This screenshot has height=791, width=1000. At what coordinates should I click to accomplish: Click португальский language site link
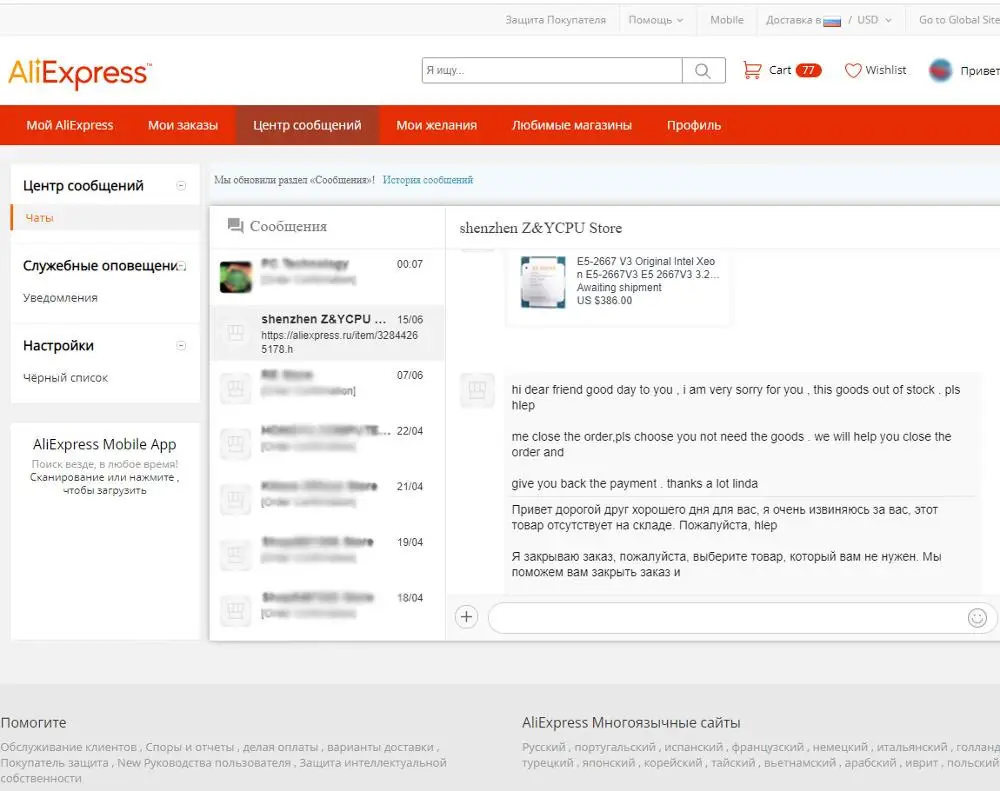[615, 747]
